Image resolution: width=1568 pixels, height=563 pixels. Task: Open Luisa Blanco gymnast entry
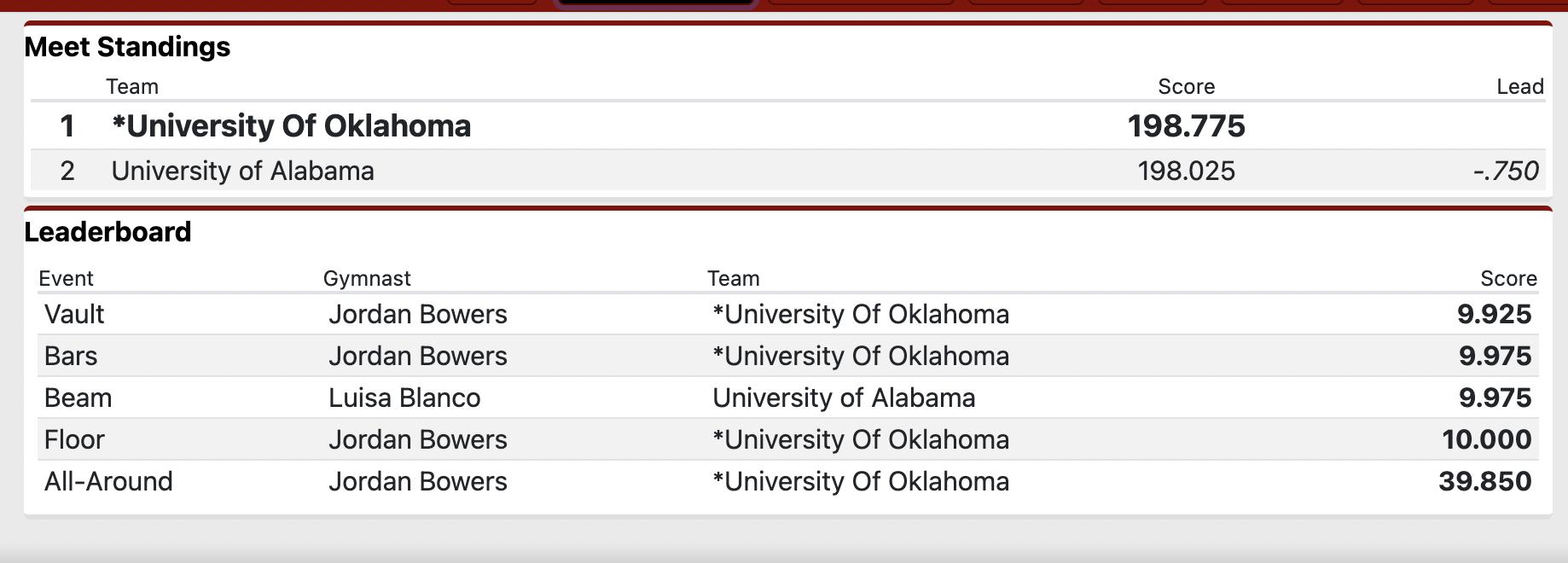(404, 398)
